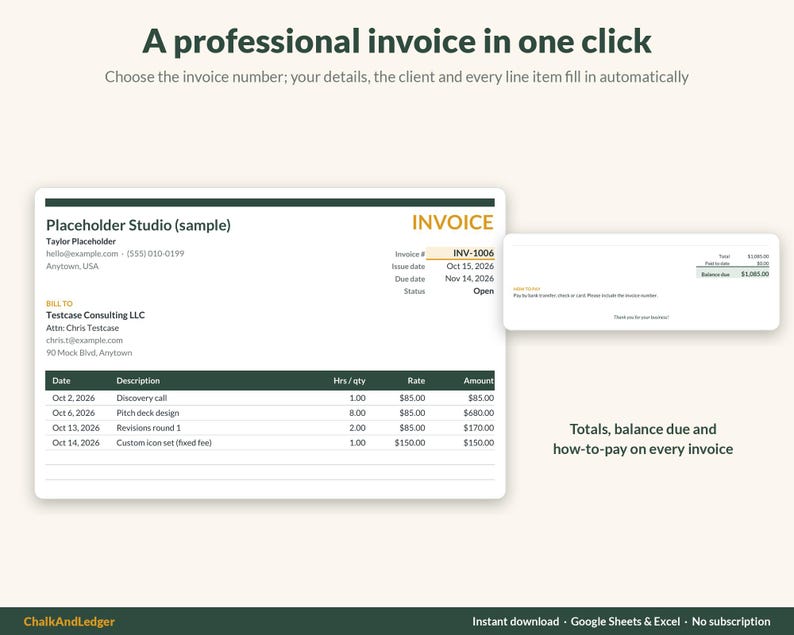
Task: Click "No subscription" in the footer
Action: 731,621
